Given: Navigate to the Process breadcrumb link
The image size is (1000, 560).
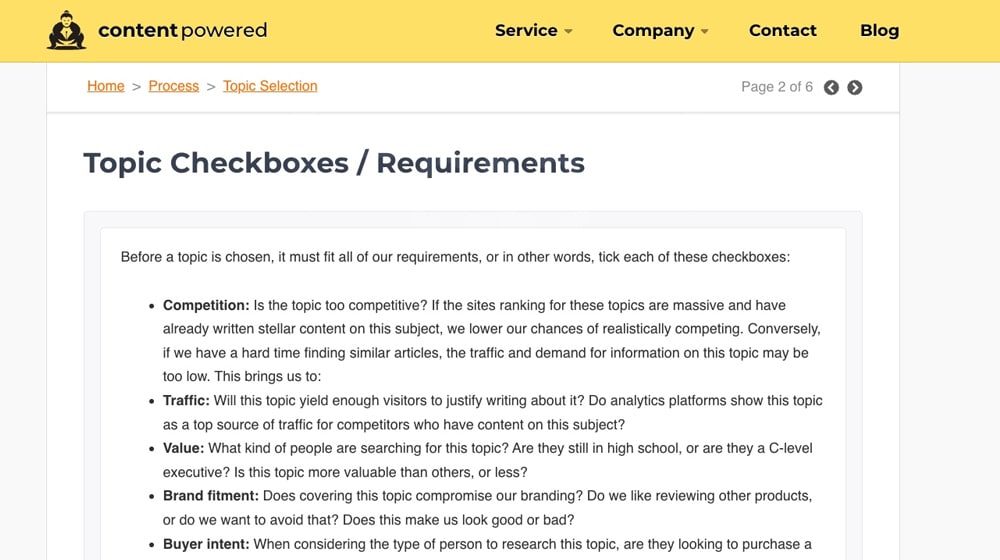Looking at the screenshot, I should click(x=174, y=86).
